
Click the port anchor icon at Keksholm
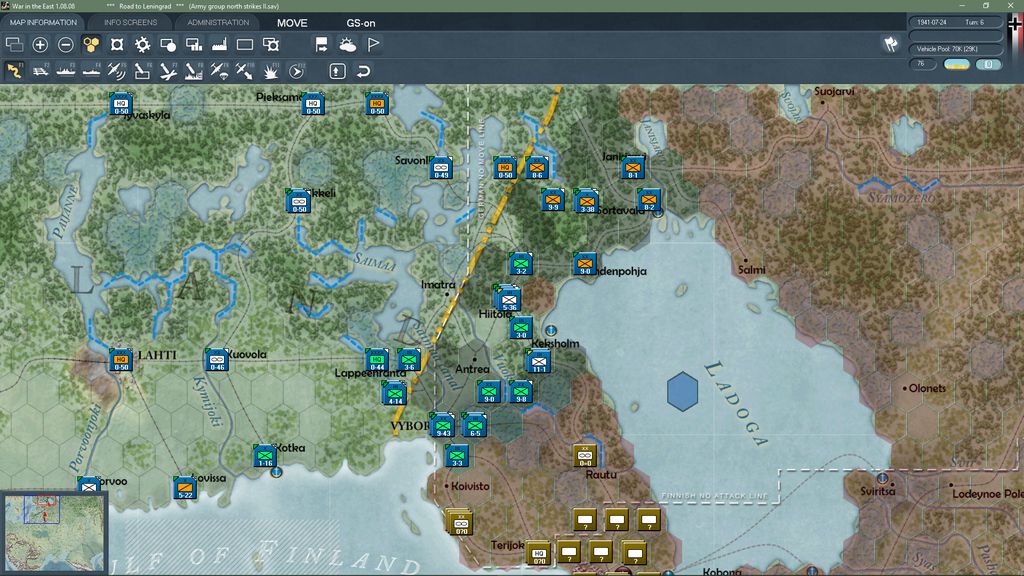coord(551,330)
